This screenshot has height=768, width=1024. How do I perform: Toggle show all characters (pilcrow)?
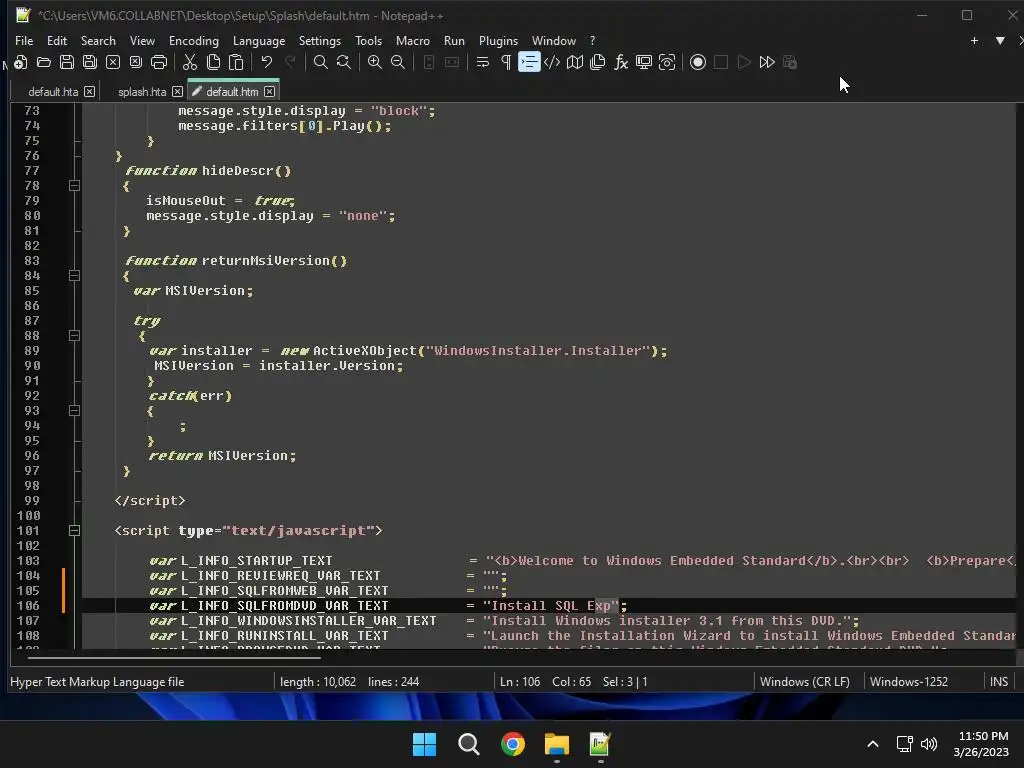505,62
